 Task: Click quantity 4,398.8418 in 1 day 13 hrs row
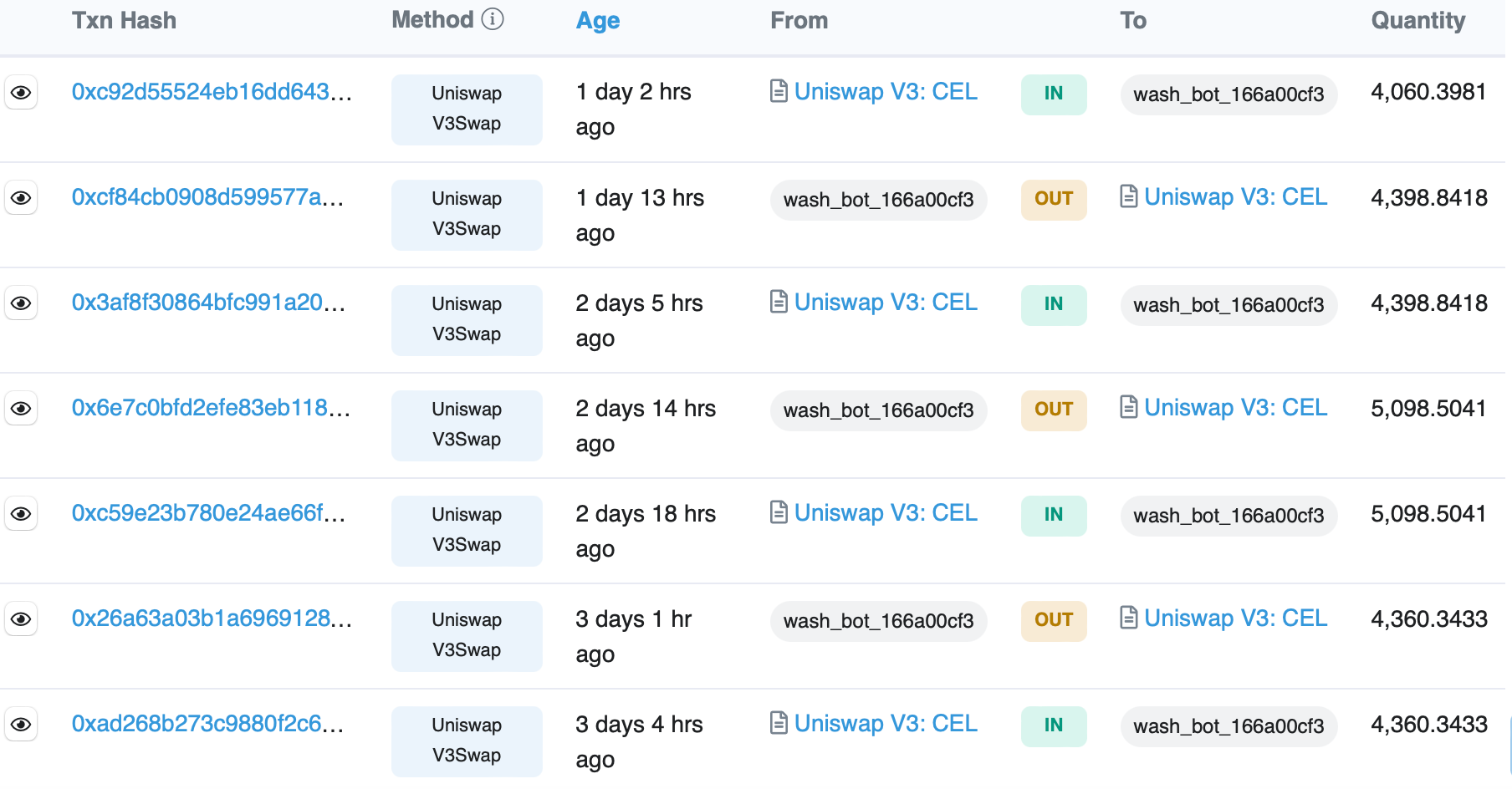(1429, 198)
